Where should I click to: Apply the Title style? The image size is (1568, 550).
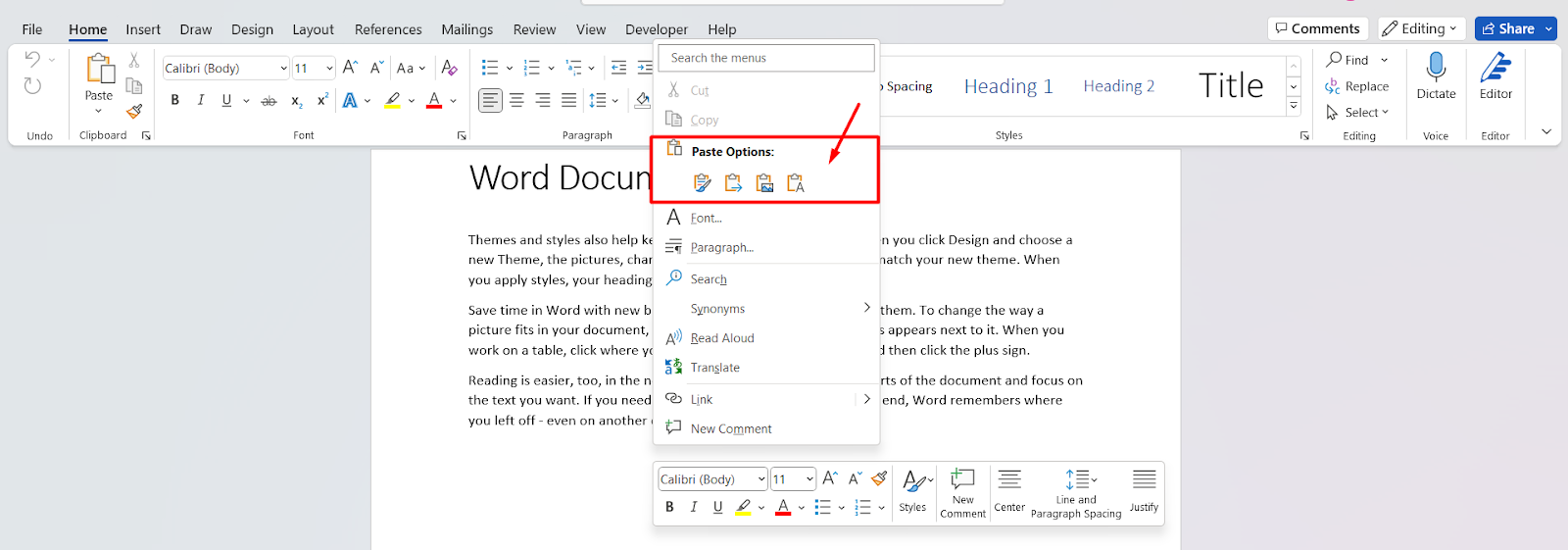coord(1231,86)
